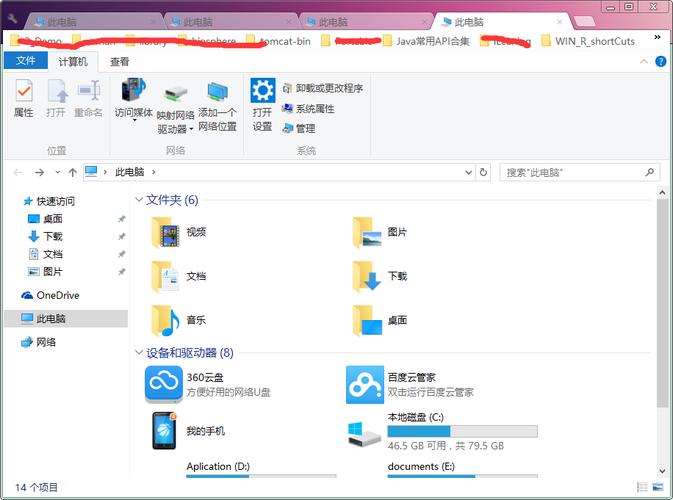The width and height of the screenshot is (673, 500).
Task: Select Quick access (快速访问) in the sidebar
Action: coord(50,201)
